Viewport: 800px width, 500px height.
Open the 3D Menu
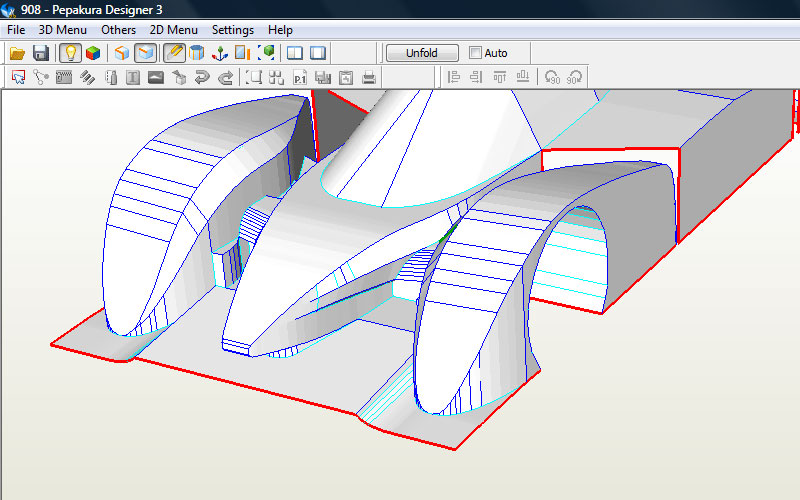point(63,30)
